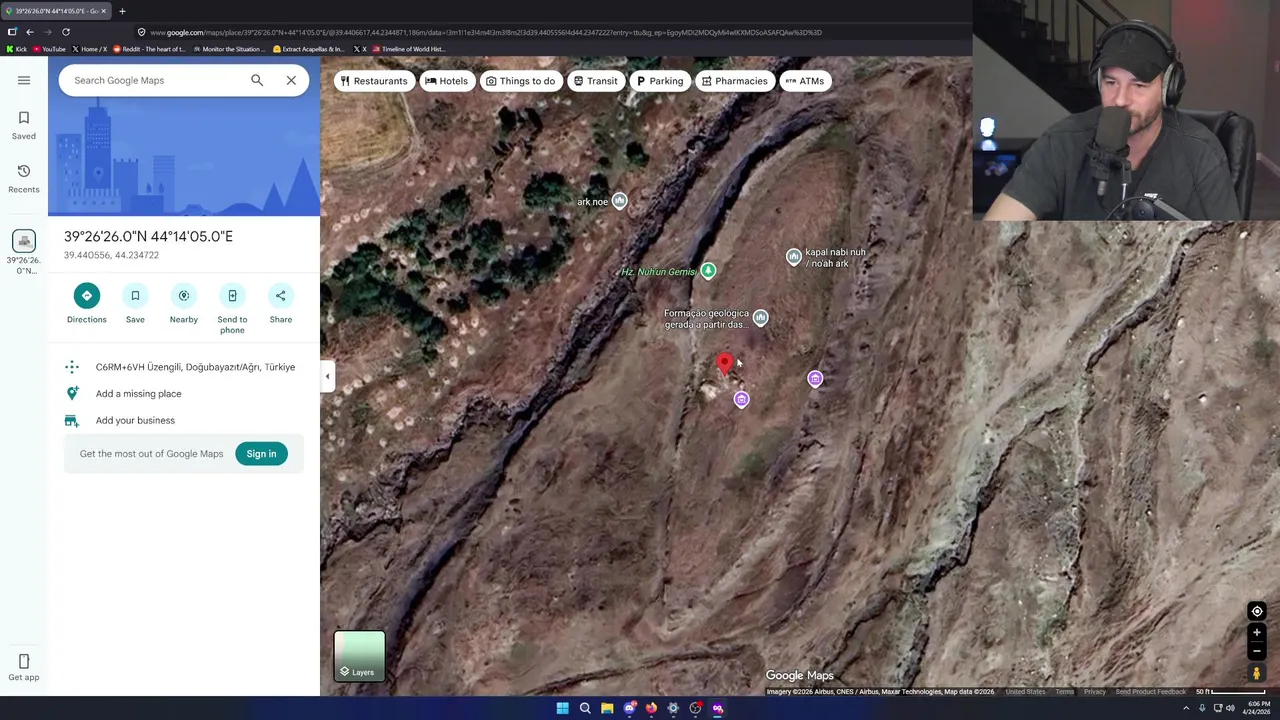Select the purple marker right of the pin

[x=815, y=378]
